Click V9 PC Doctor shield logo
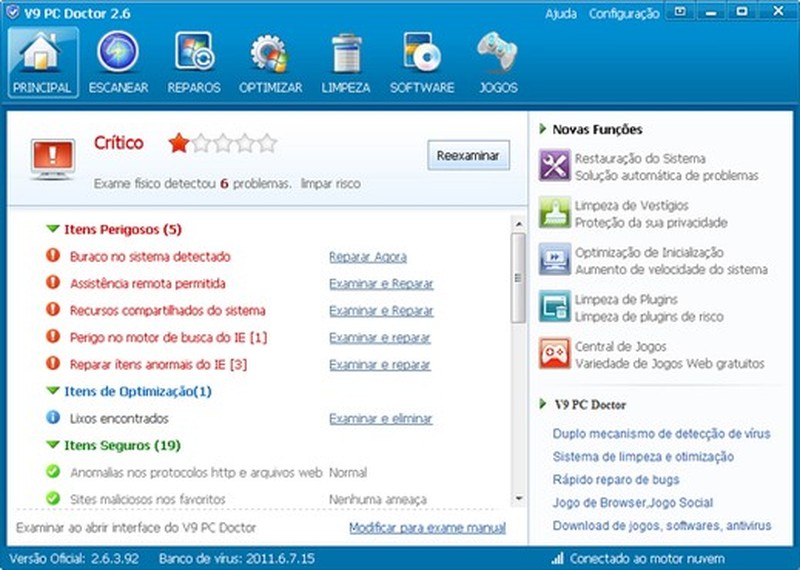 click(x=12, y=12)
